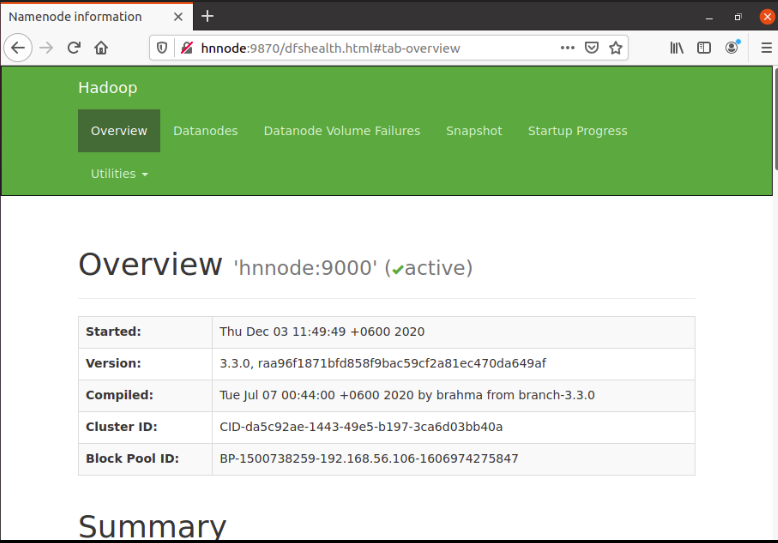
Task: Bookmark this page with the star icon
Action: (x=616, y=48)
